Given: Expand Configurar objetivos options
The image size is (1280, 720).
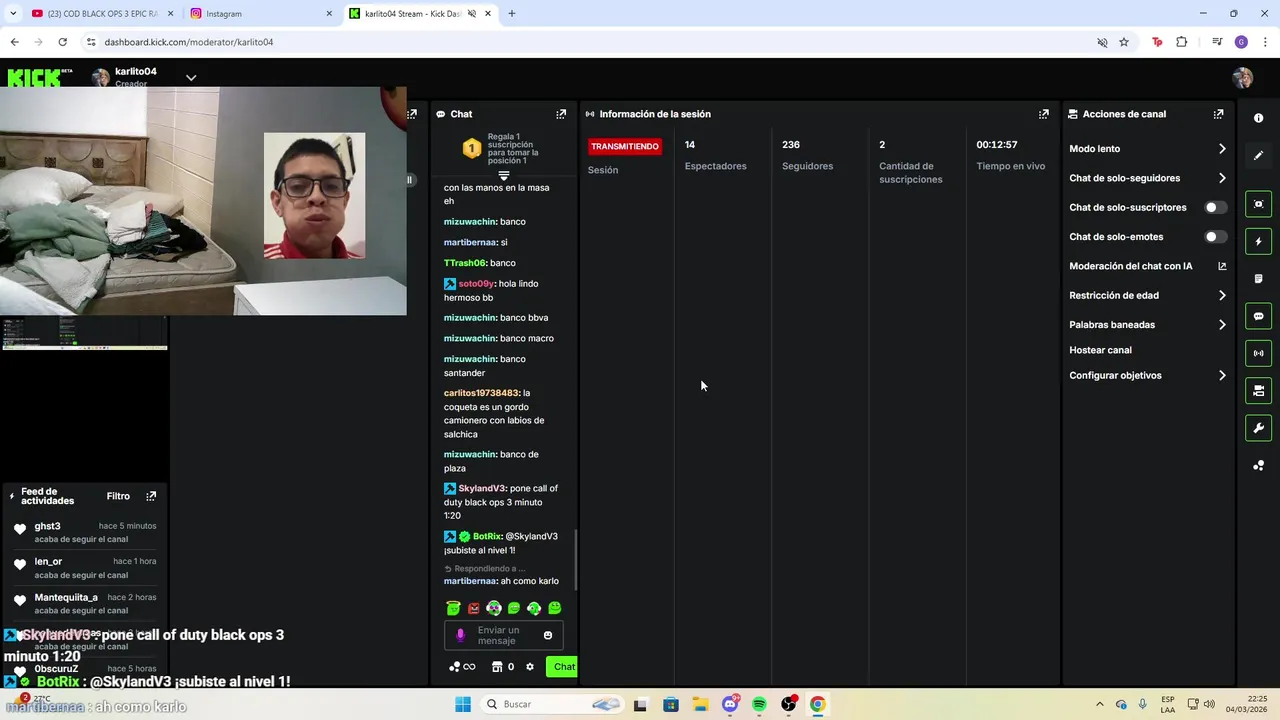Looking at the screenshot, I should 1222,376.
